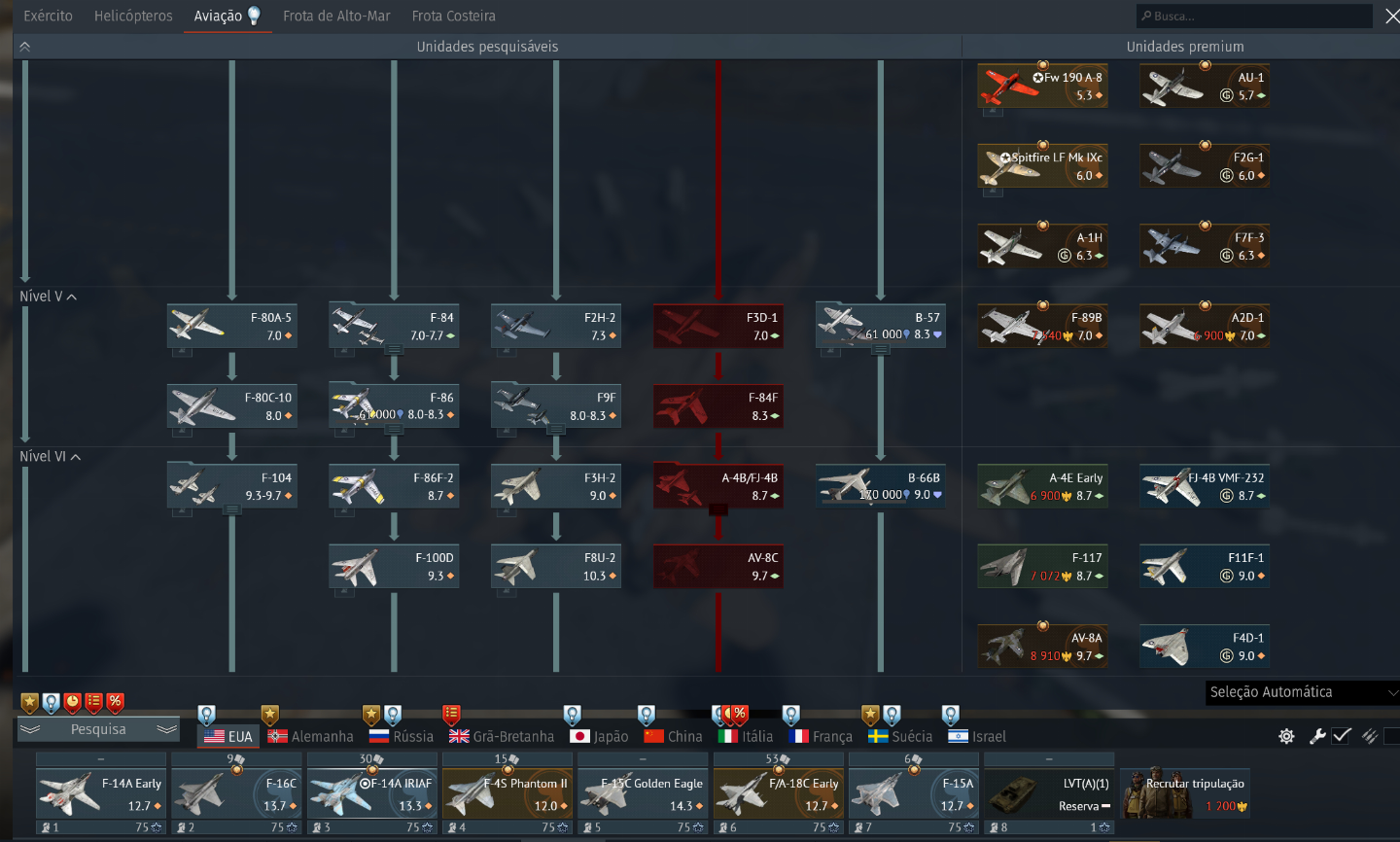Select the Grã-Bretanha nation tab
The height and width of the screenshot is (842, 1400).
click(x=502, y=736)
